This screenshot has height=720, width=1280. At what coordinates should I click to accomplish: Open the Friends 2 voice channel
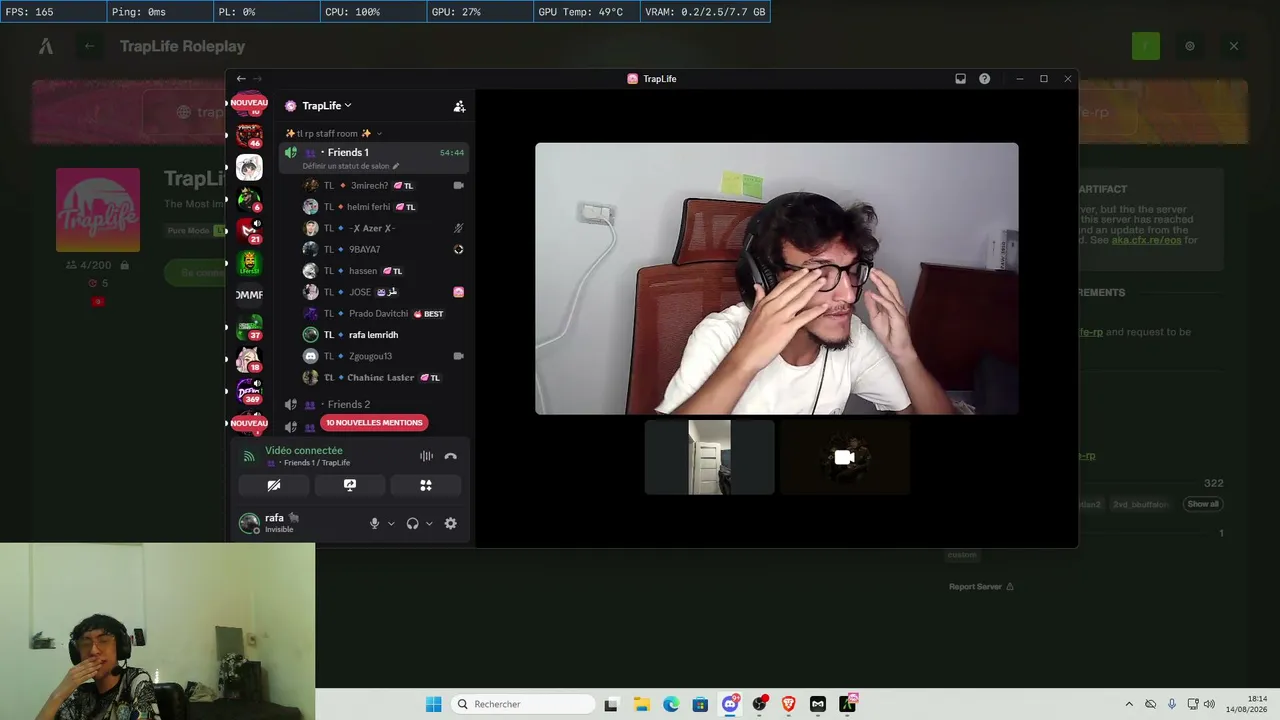[x=349, y=404]
